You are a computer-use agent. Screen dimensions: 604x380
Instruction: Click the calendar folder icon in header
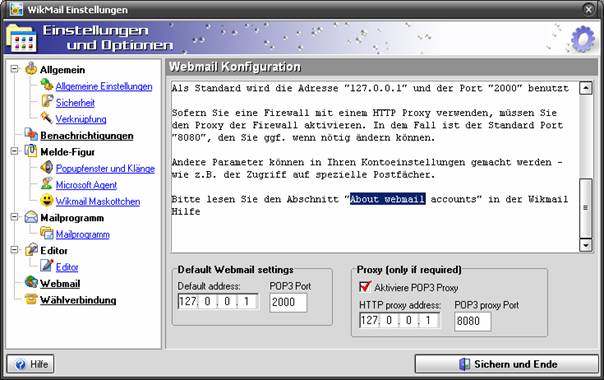(x=22, y=39)
